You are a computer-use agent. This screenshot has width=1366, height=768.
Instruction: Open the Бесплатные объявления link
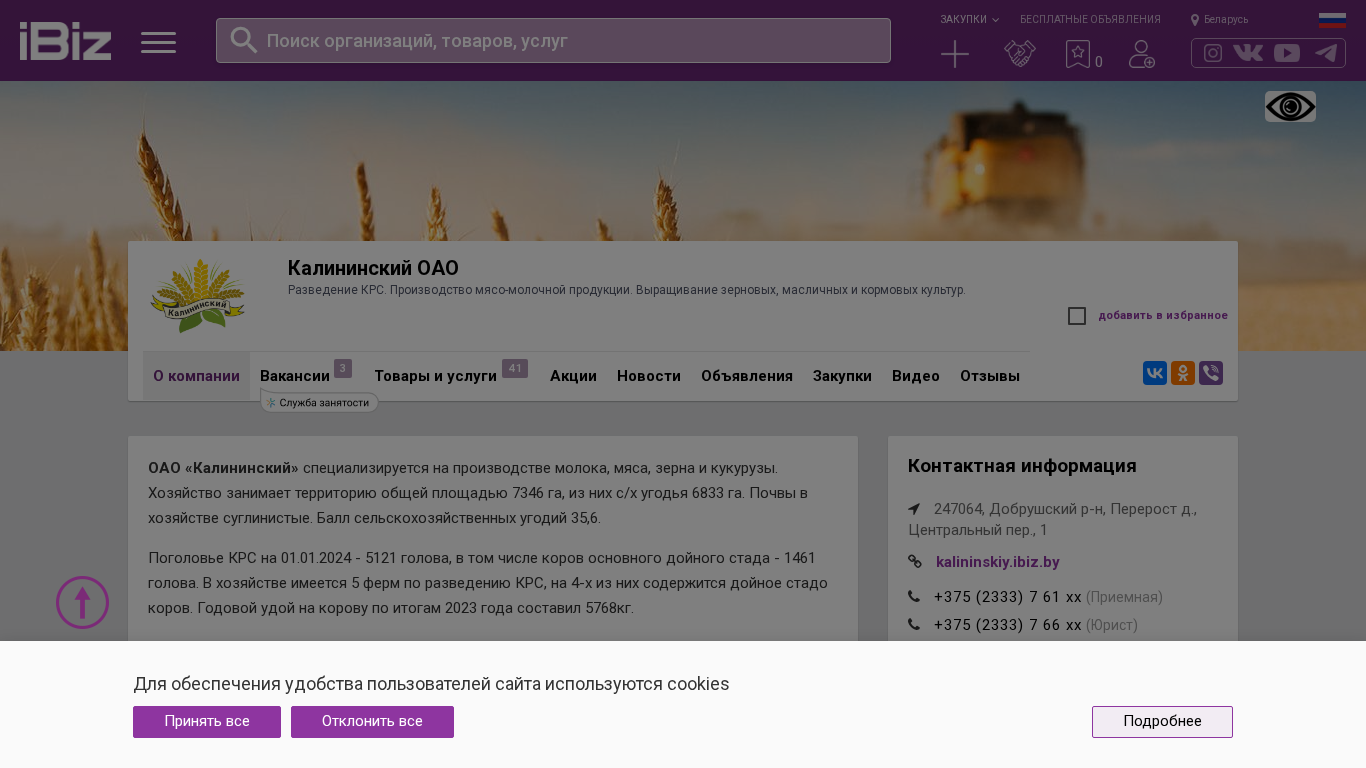pyautogui.click(x=1090, y=19)
